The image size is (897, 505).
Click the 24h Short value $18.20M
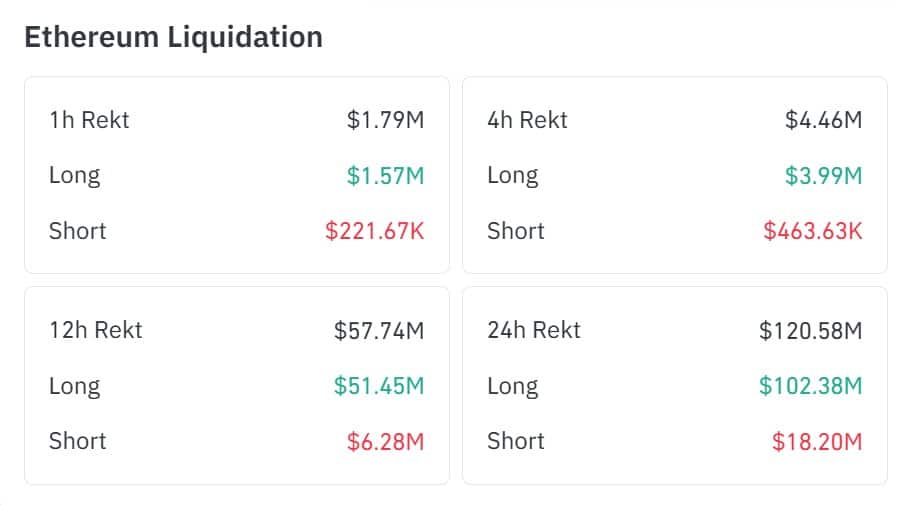point(817,441)
